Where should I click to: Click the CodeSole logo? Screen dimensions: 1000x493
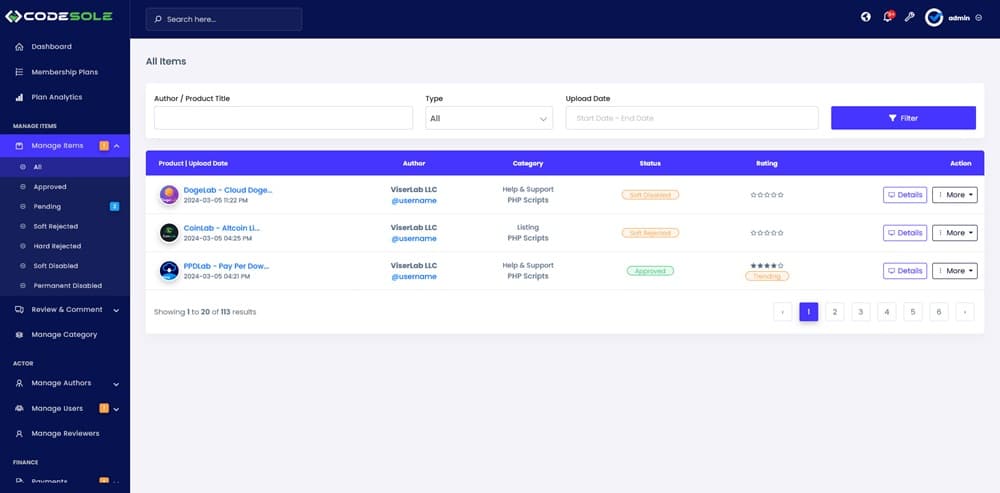tap(59, 17)
